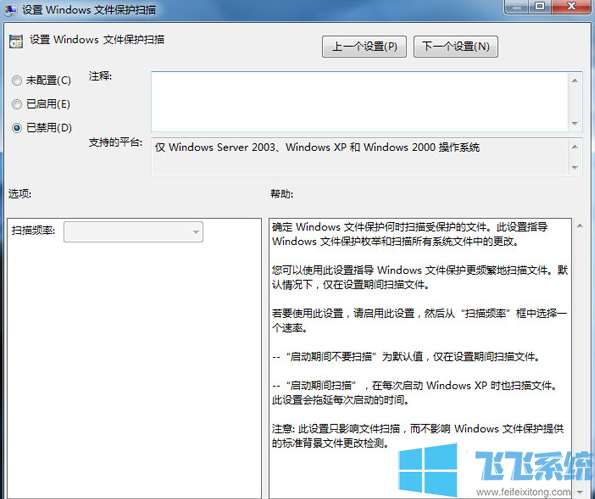Viewport: 595px width, 499px height.
Task: Go to previous setting 上一个设置(P)
Action: pyautogui.click(x=364, y=47)
